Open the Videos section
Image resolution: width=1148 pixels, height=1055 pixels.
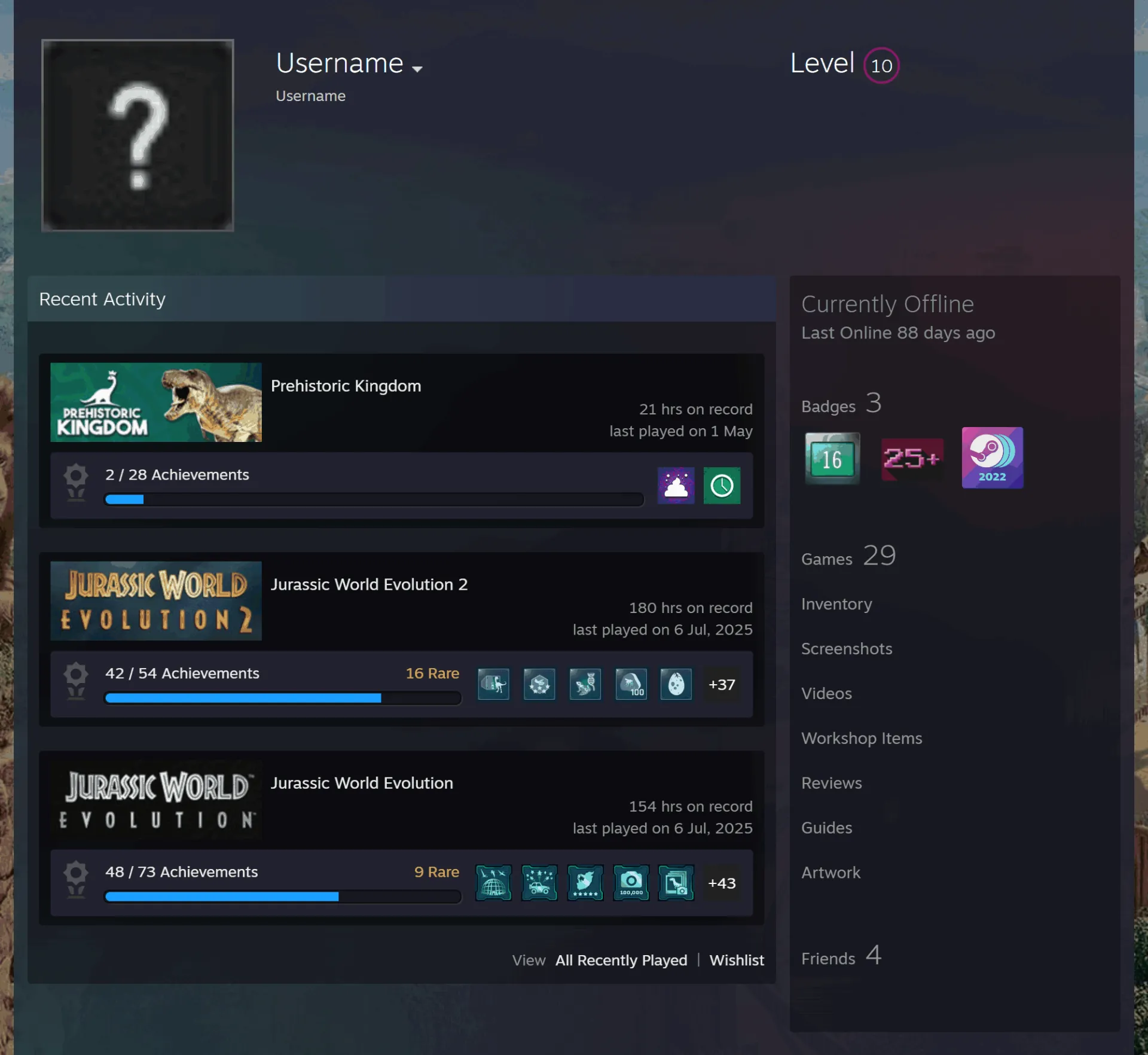[826, 694]
